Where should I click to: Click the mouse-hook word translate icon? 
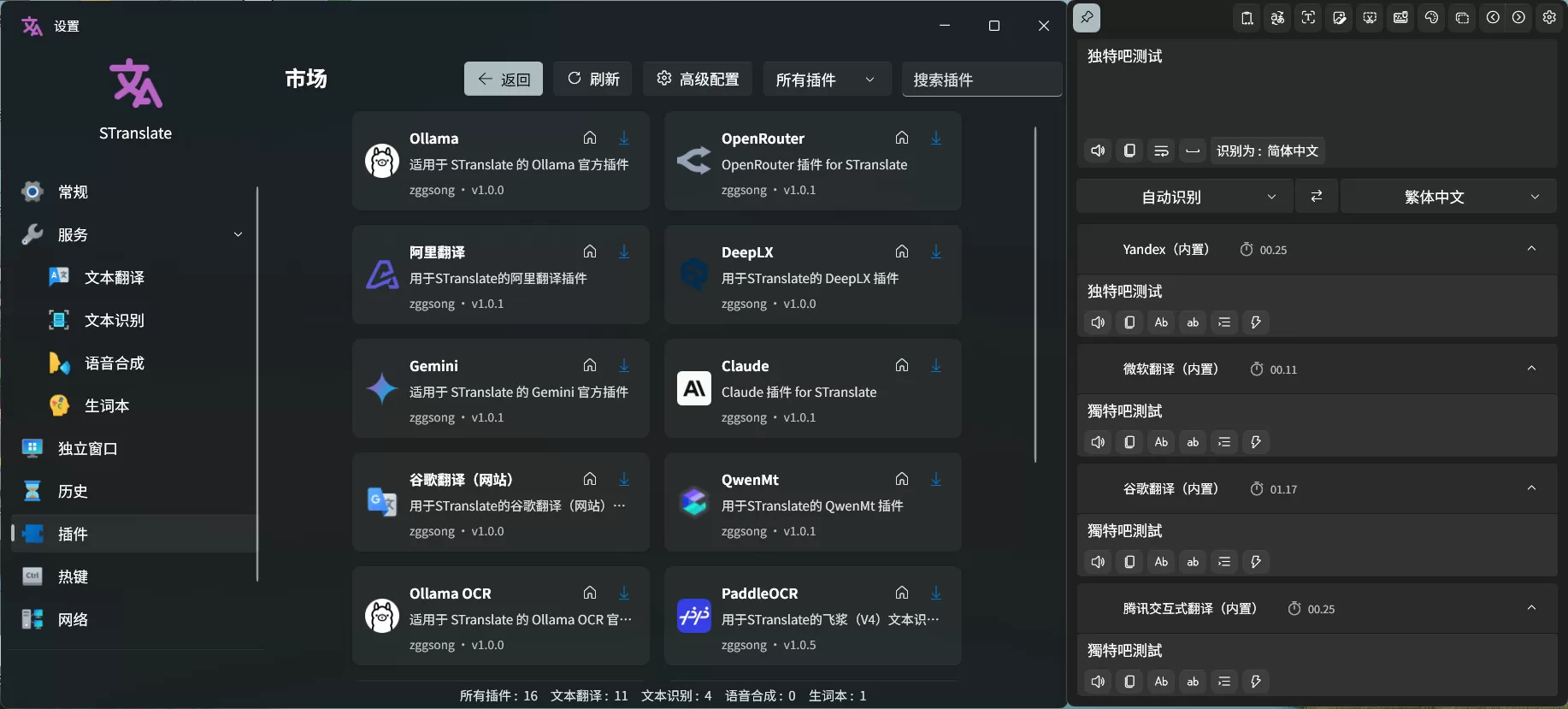(1278, 17)
